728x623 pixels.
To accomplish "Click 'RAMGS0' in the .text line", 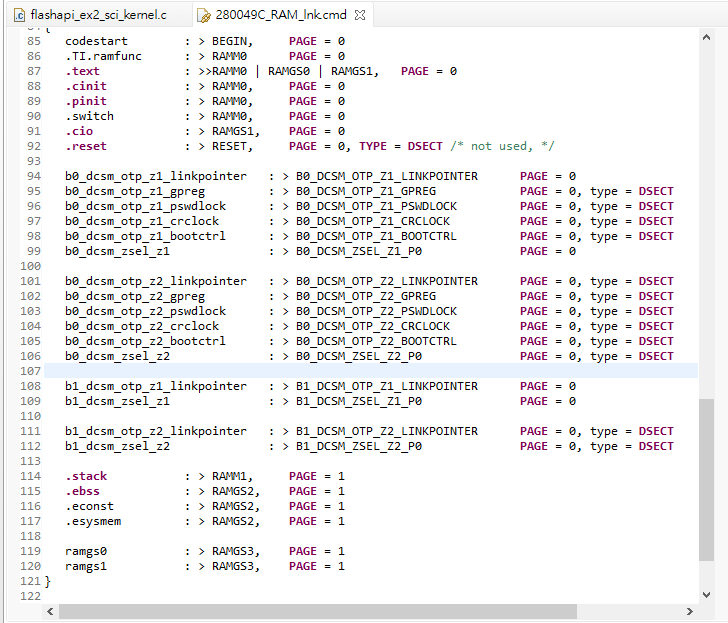I will (289, 71).
